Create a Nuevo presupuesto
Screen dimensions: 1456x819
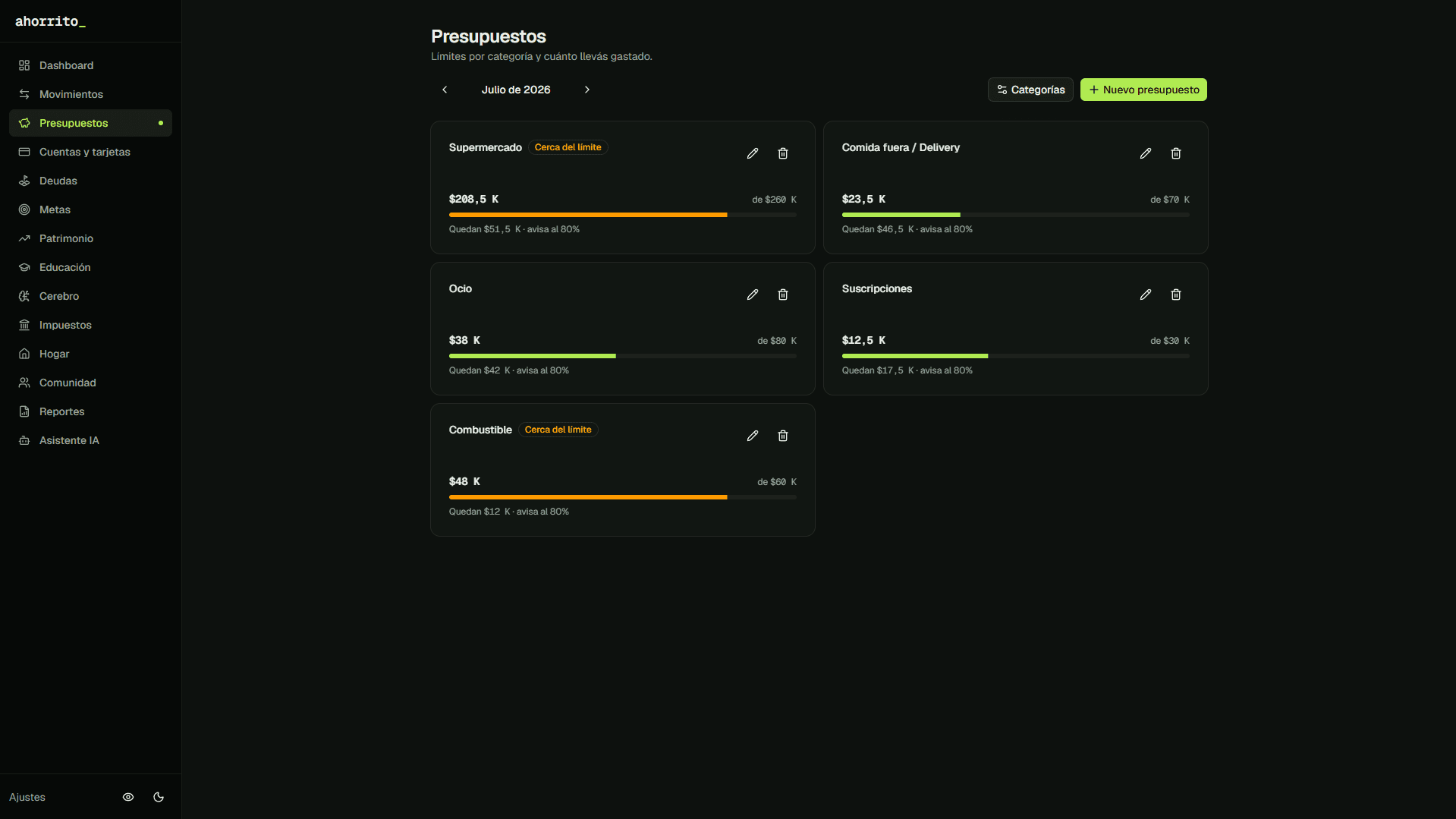(x=1143, y=90)
